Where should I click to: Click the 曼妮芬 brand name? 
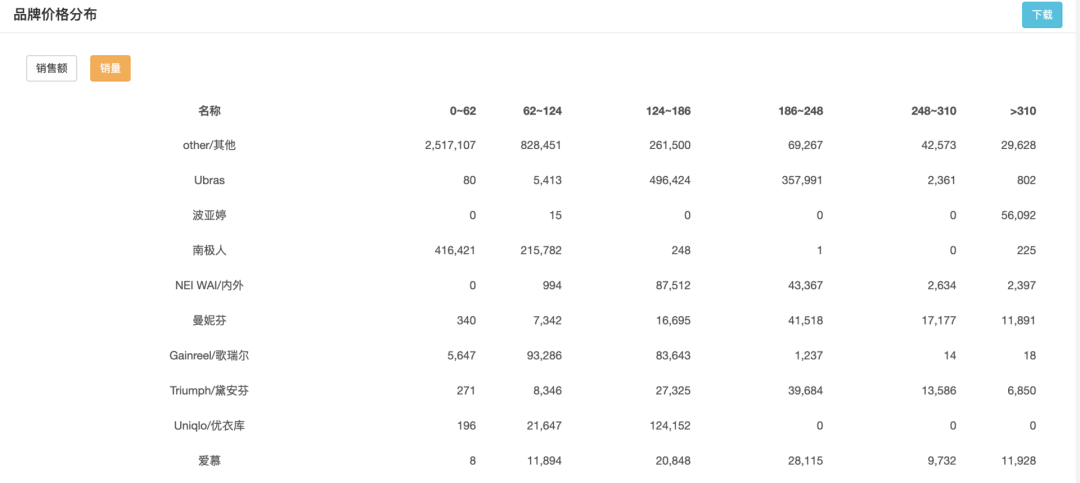[209, 320]
